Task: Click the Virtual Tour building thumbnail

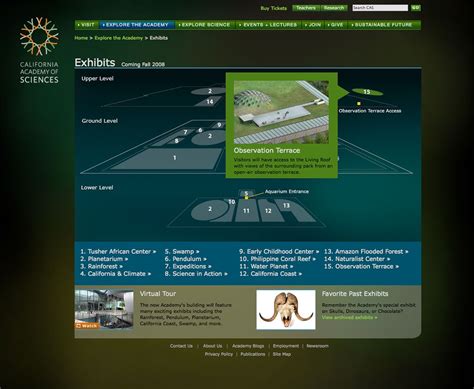Action: [104, 309]
